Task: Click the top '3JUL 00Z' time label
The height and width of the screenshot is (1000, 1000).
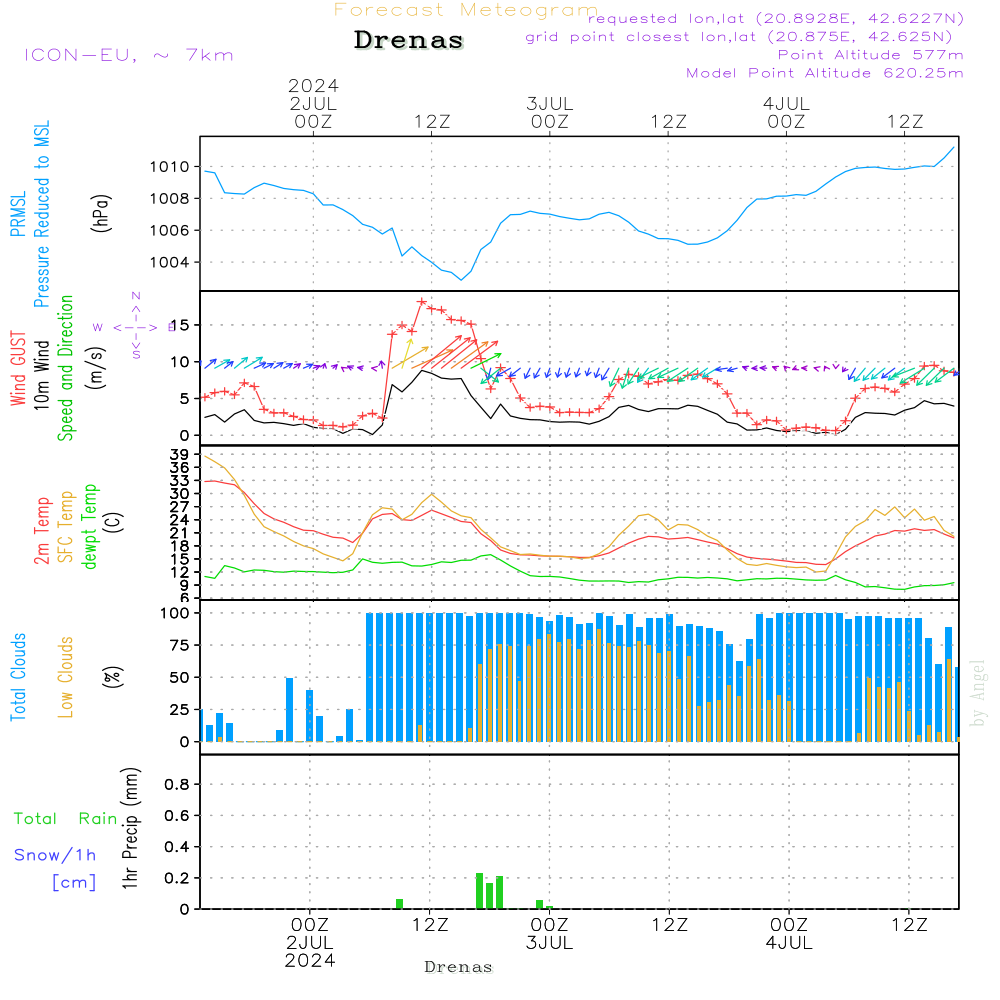Action: (x=549, y=112)
